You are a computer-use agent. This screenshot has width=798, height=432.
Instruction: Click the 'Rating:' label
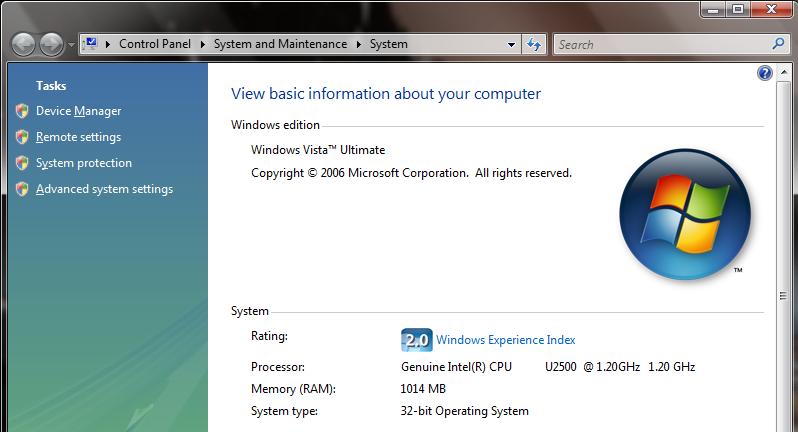click(x=269, y=336)
